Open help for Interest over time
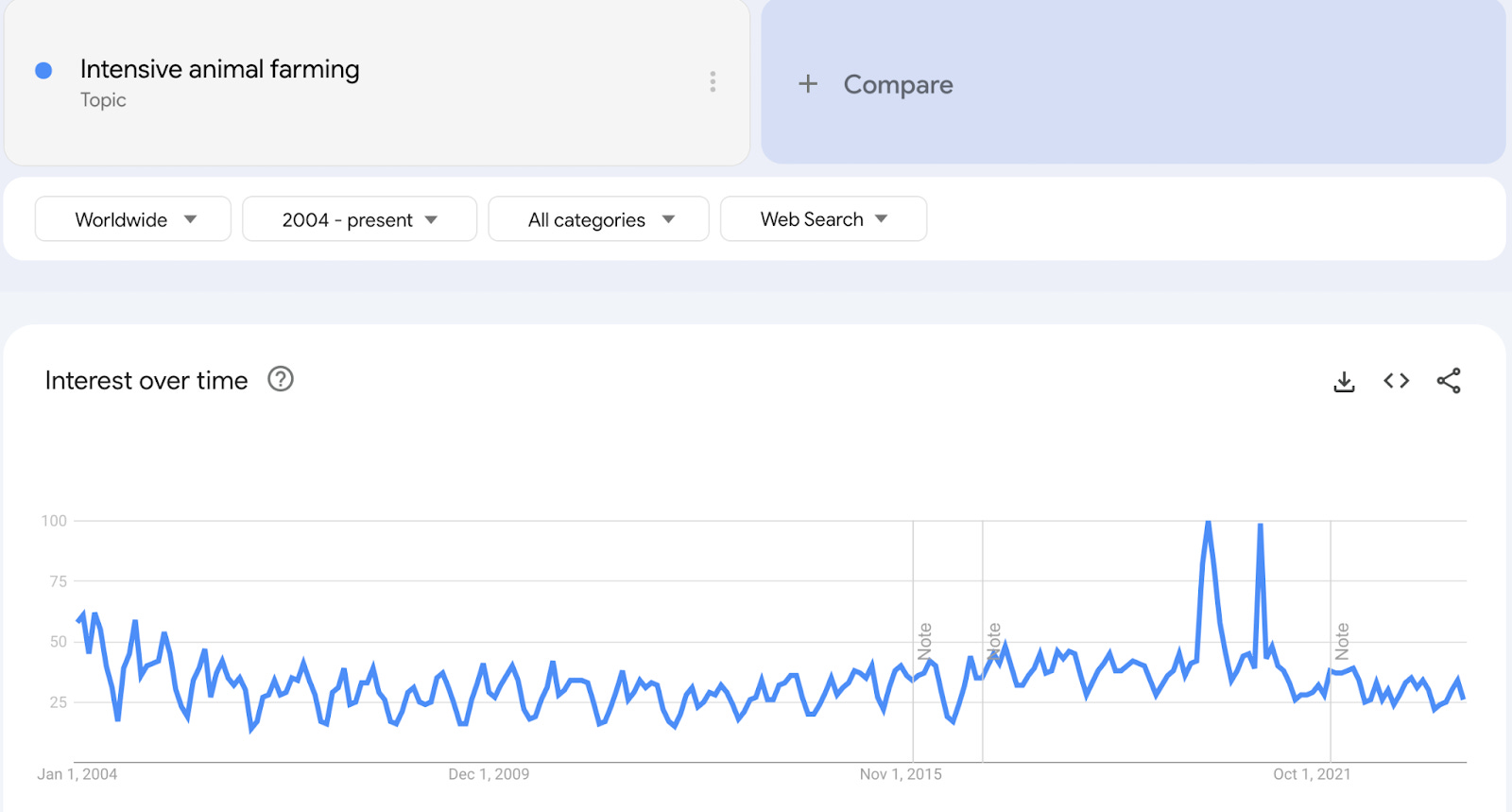Viewport: 1512px width, 812px height. pos(281,379)
